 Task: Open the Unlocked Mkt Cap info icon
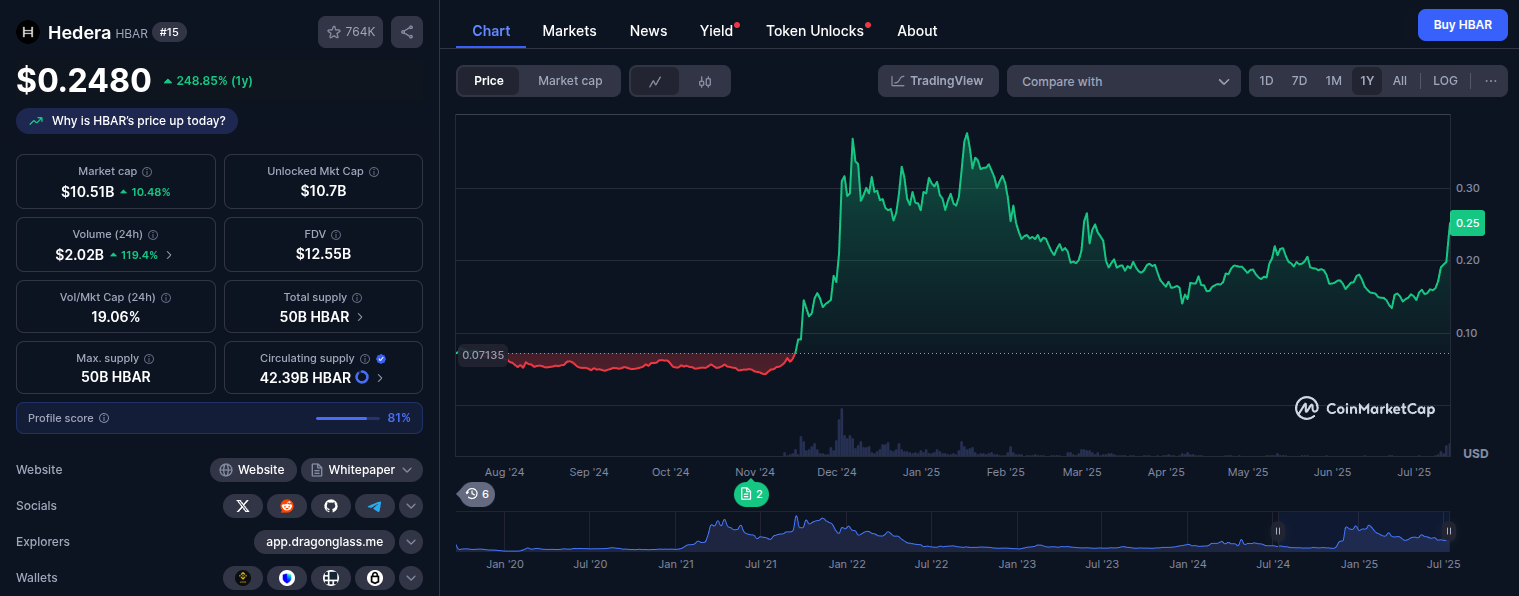point(374,172)
